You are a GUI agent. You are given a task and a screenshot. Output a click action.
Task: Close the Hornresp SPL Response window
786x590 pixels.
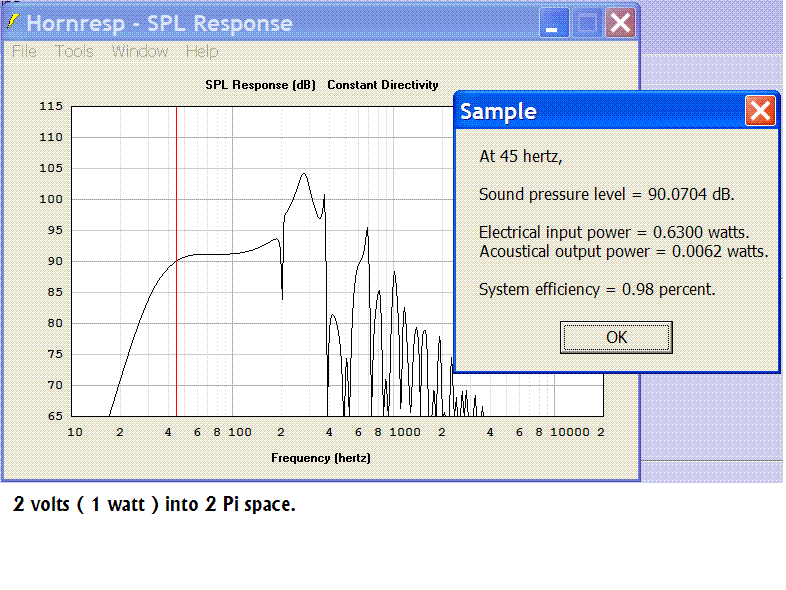coord(620,23)
